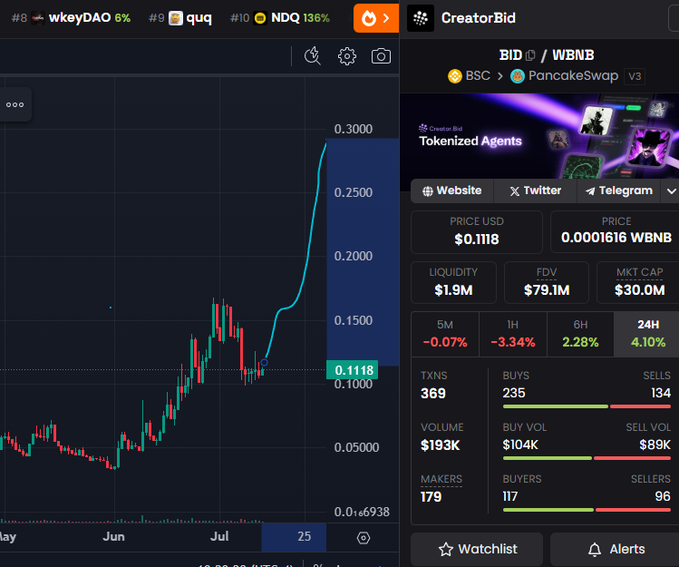
Task: Click the BUY VOL $104K value
Action: (521, 445)
